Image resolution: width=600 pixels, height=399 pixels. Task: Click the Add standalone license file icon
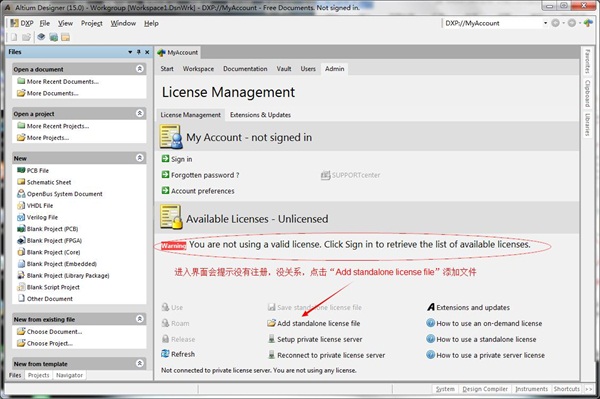(271, 323)
